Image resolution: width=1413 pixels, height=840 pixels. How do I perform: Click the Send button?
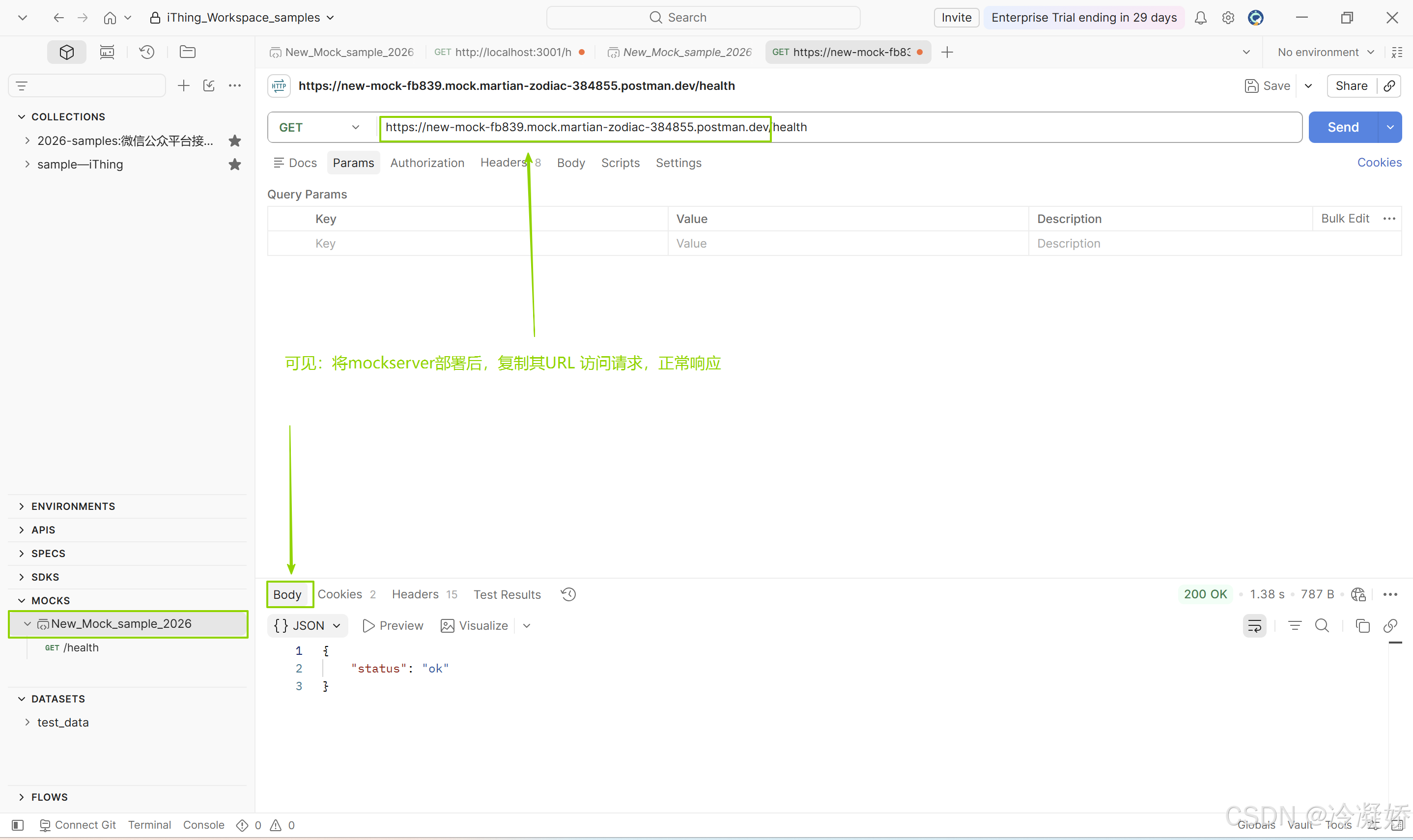(1343, 127)
